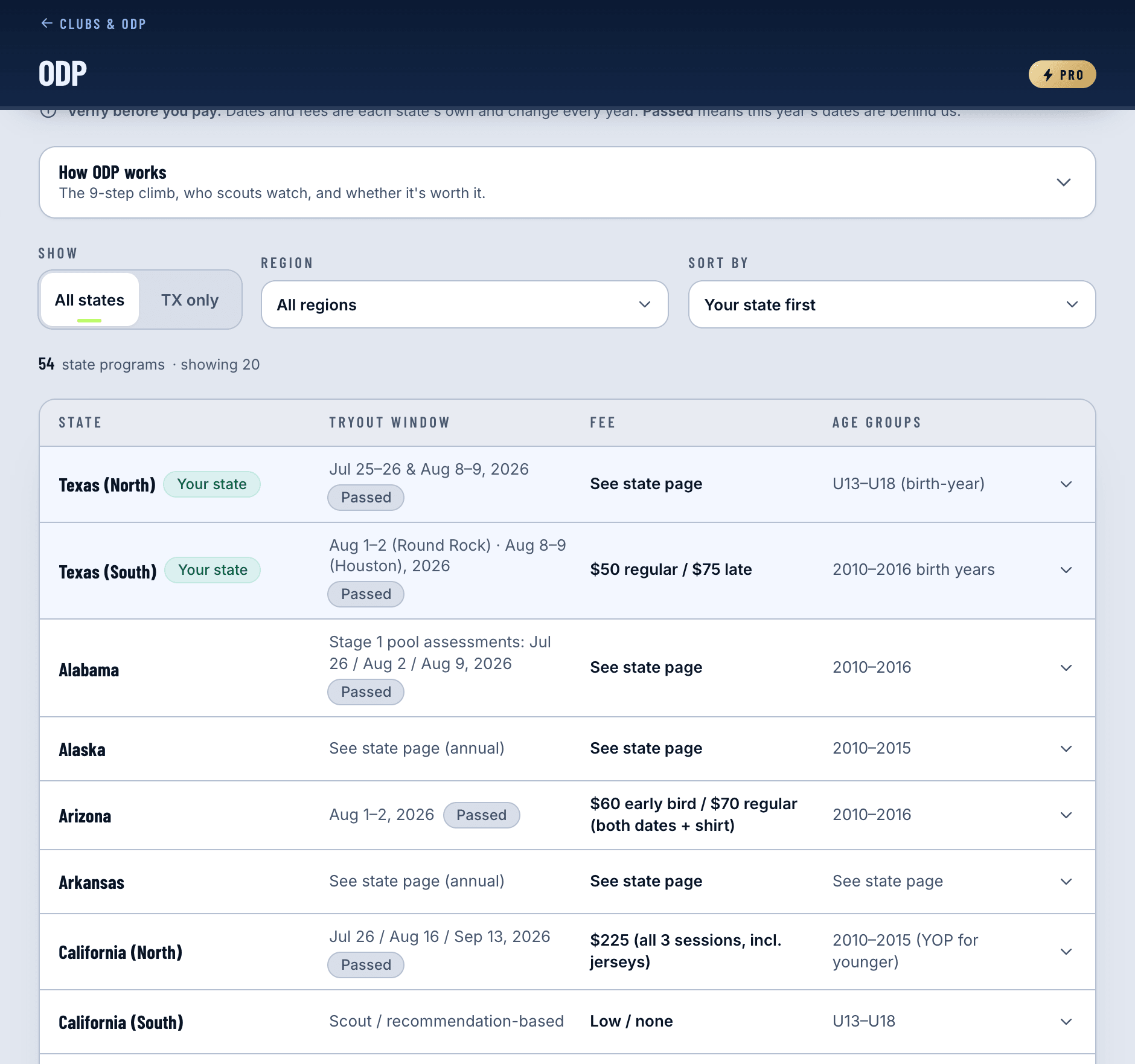Click Arkansas See state page (annual) text
1135x1064 pixels.
[x=417, y=881]
